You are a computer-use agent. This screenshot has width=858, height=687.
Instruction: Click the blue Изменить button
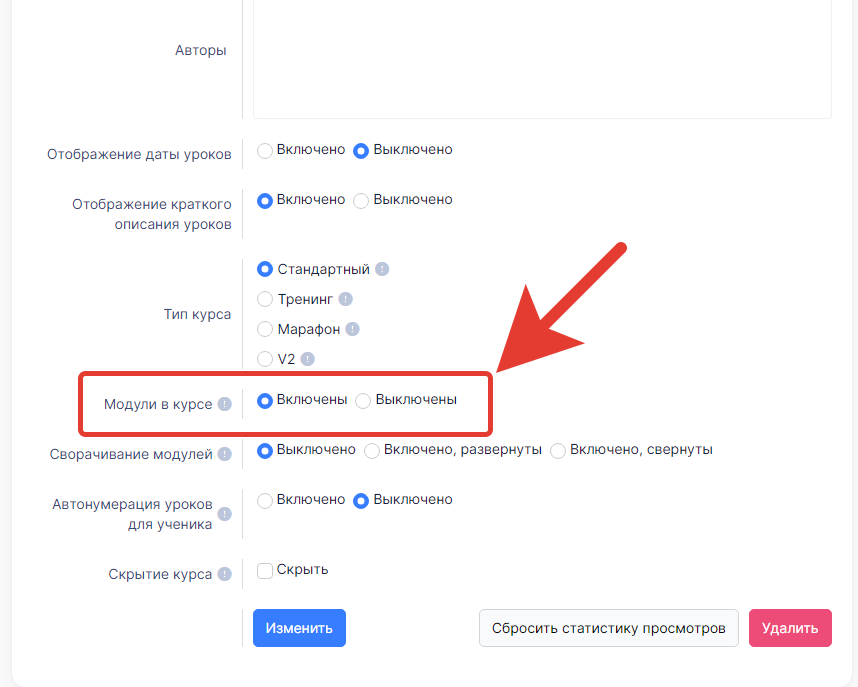coord(299,628)
